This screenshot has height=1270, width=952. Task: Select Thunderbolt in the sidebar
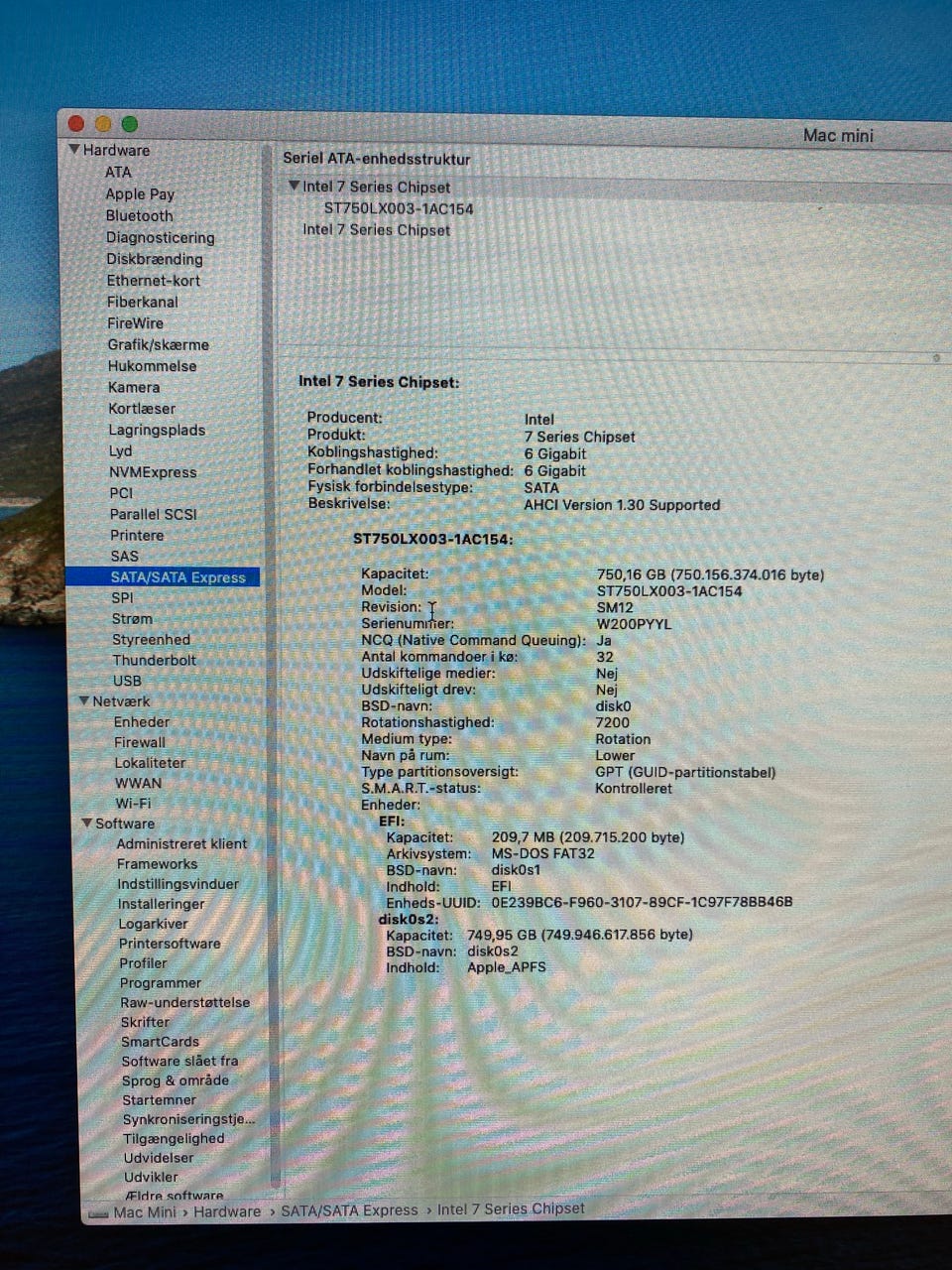click(154, 660)
